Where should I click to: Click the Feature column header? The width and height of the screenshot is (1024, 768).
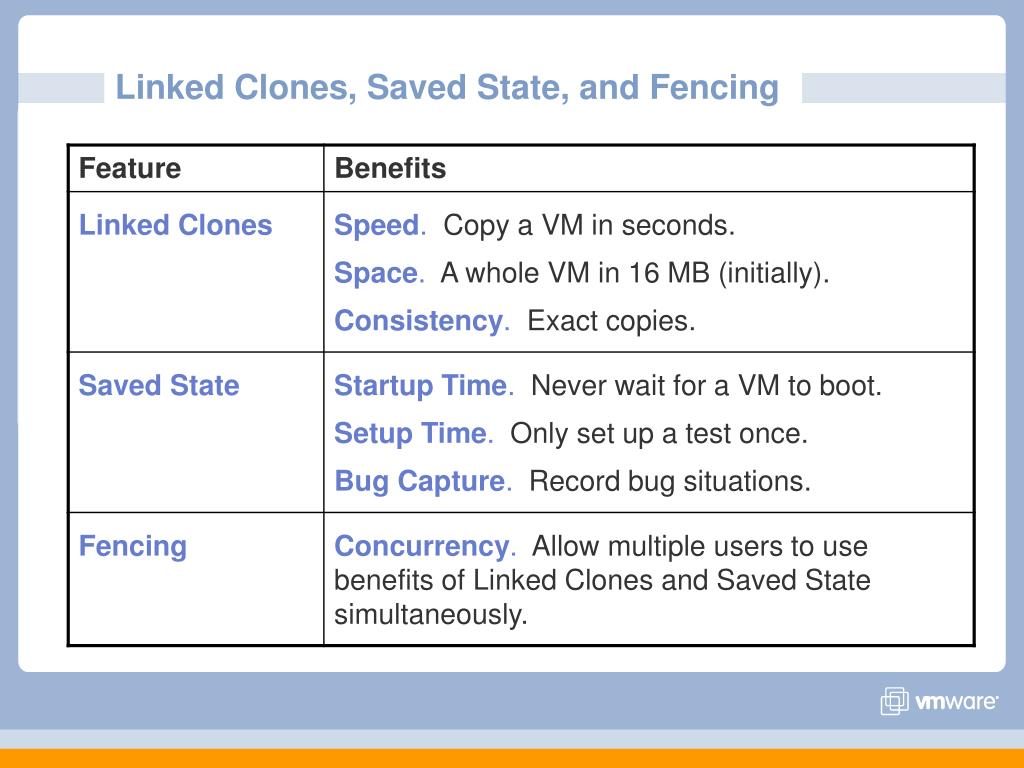pos(130,168)
